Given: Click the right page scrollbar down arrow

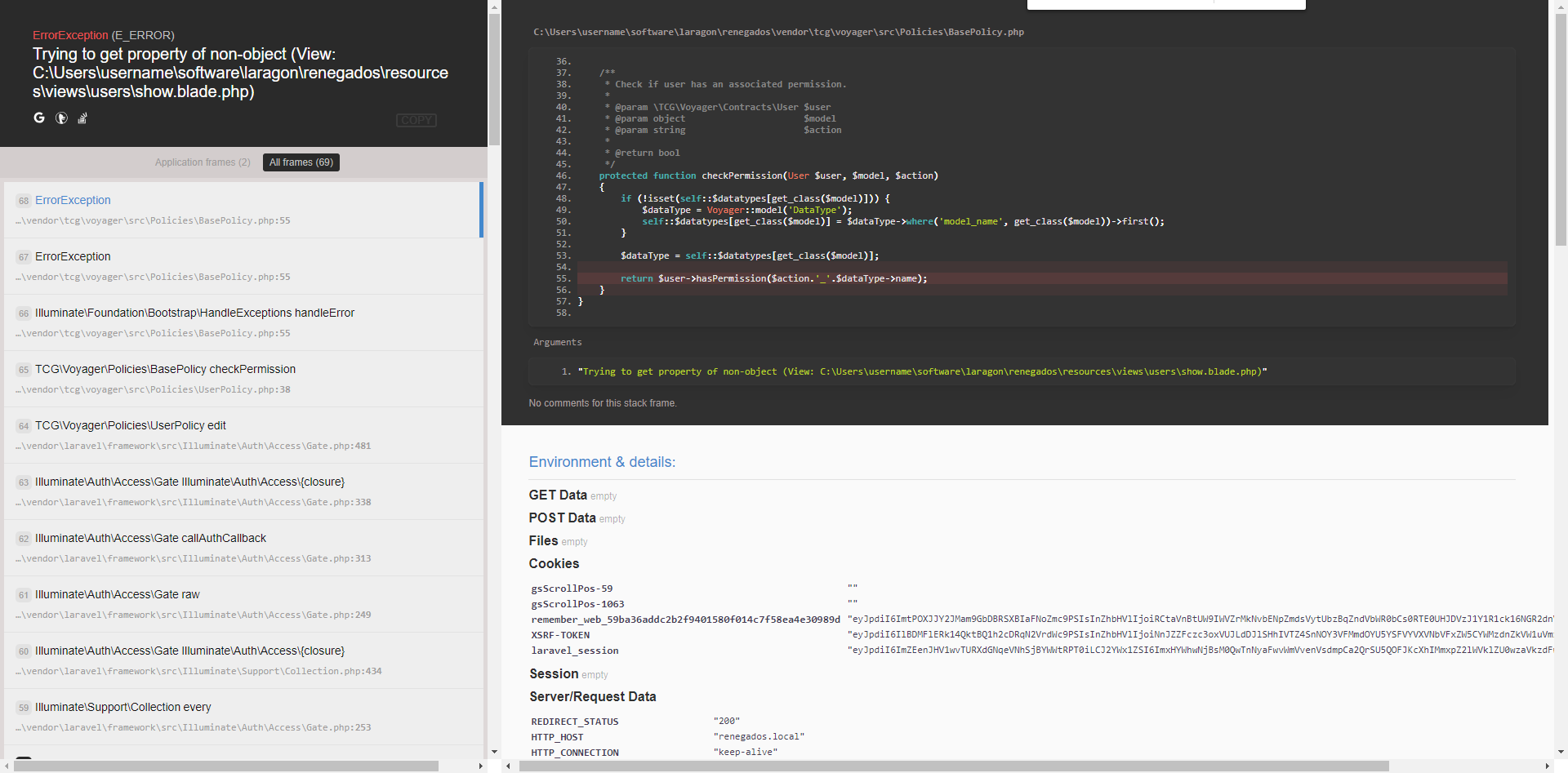Looking at the screenshot, I should (x=1561, y=751).
